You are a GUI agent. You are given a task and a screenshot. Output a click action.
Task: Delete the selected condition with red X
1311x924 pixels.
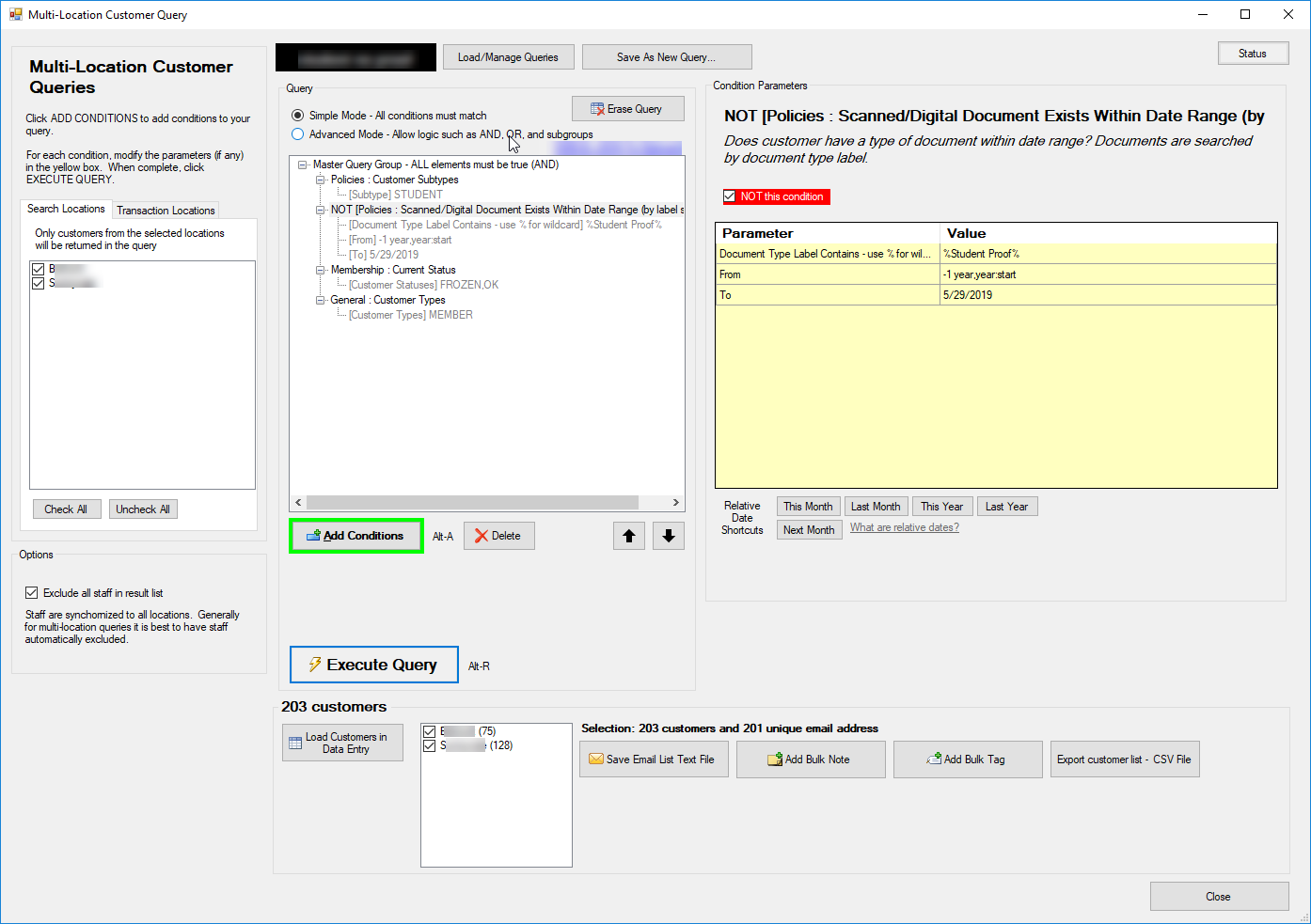(498, 536)
